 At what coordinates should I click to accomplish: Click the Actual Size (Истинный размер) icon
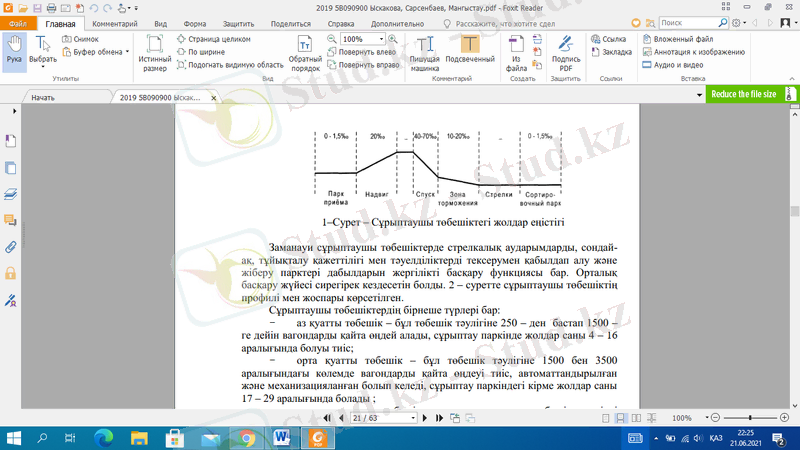155,53
